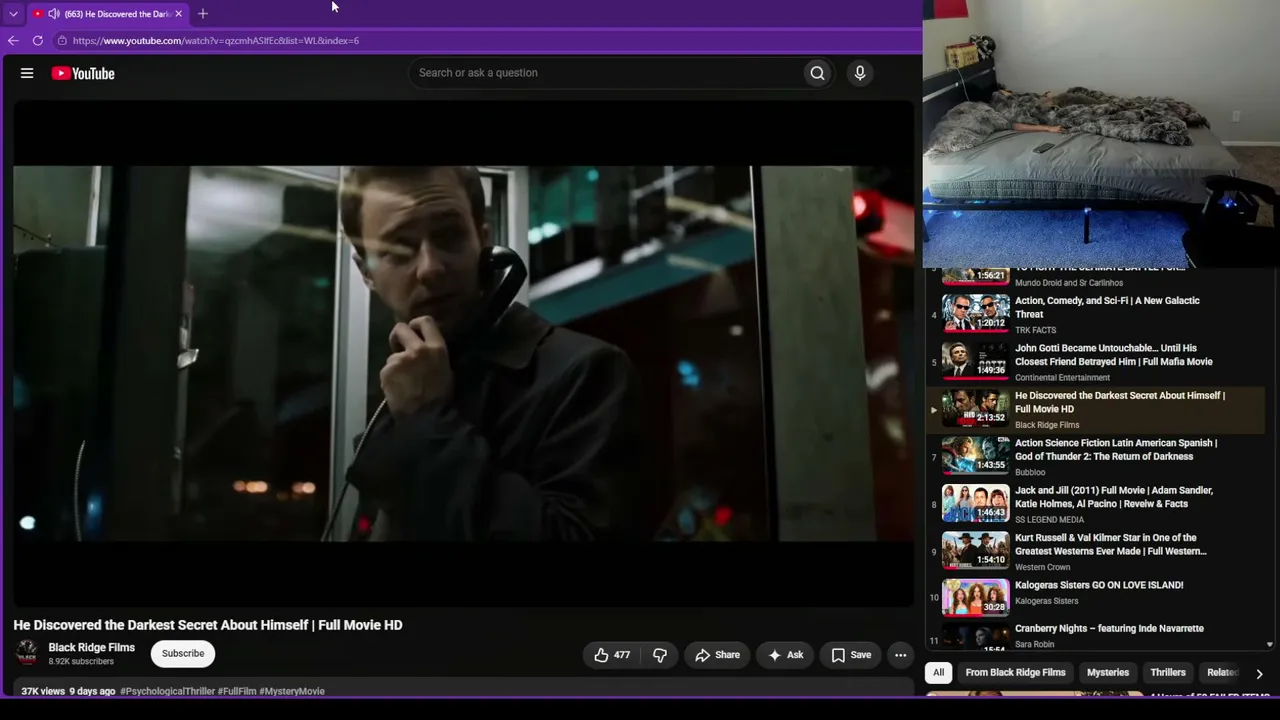Click the 'TRK FACTS' channel name
Viewport: 1280px width, 720px height.
1035,330
